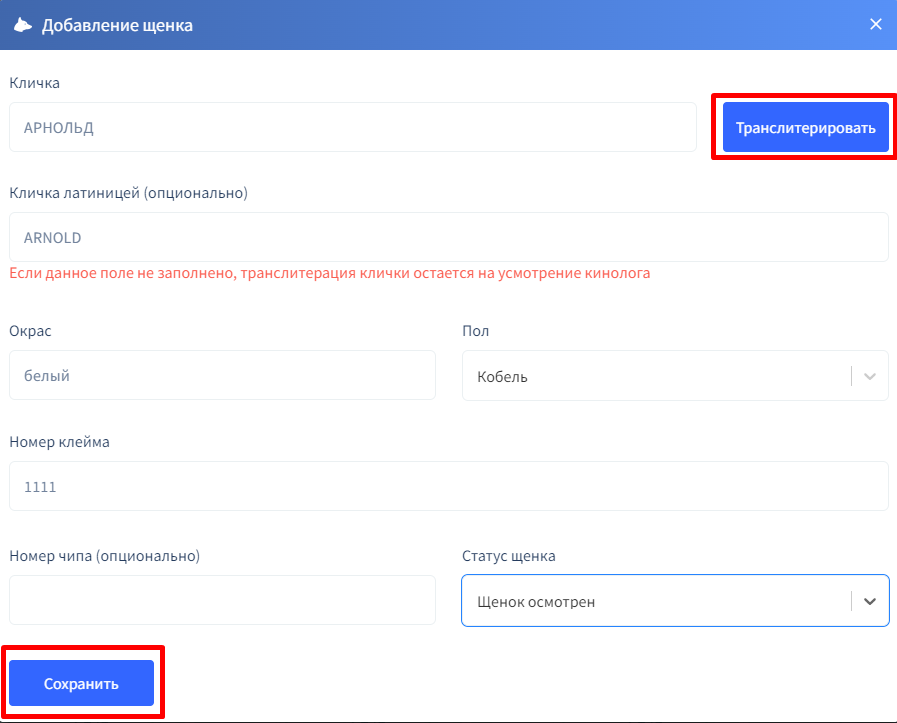Click the Добавление щенка title text
Screen dimensions: 897x723
(117, 25)
